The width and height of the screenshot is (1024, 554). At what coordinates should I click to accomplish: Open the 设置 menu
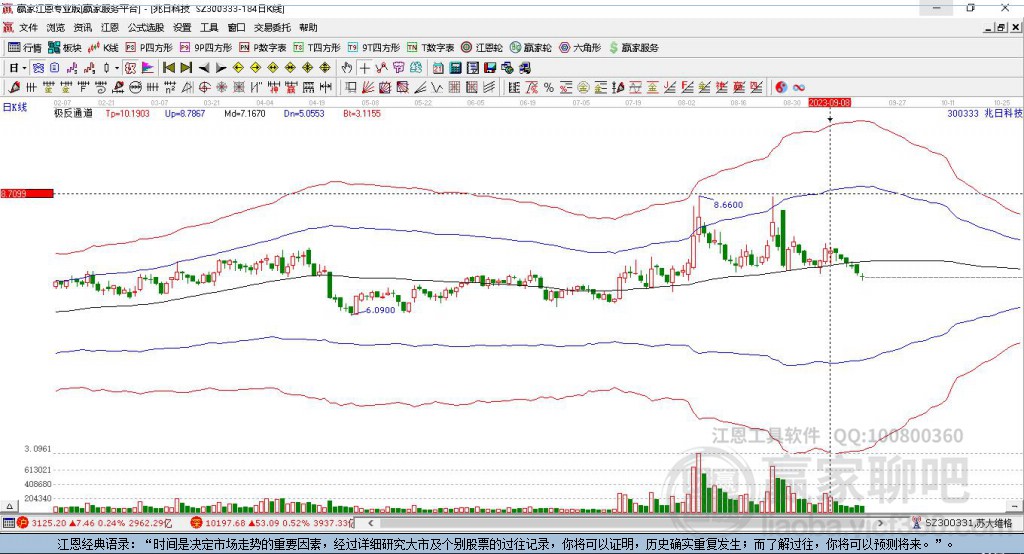tap(182, 27)
